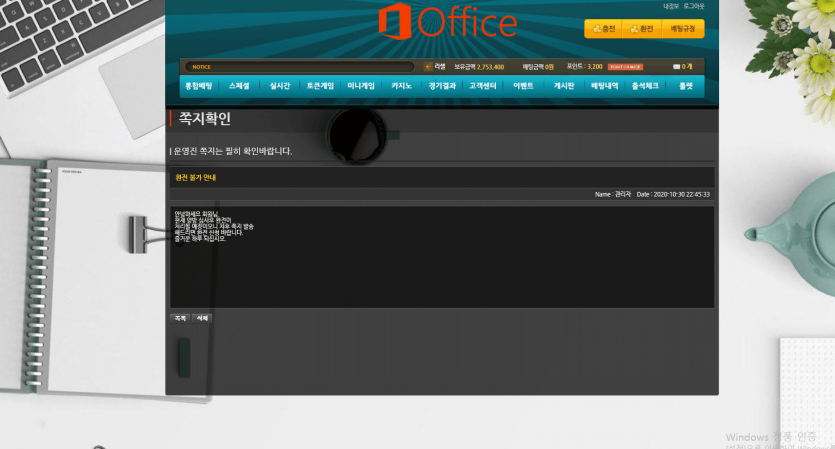Click the Date 2020-10-30 22:45:33 text
Screen dimensions: 835x449
coord(673,194)
